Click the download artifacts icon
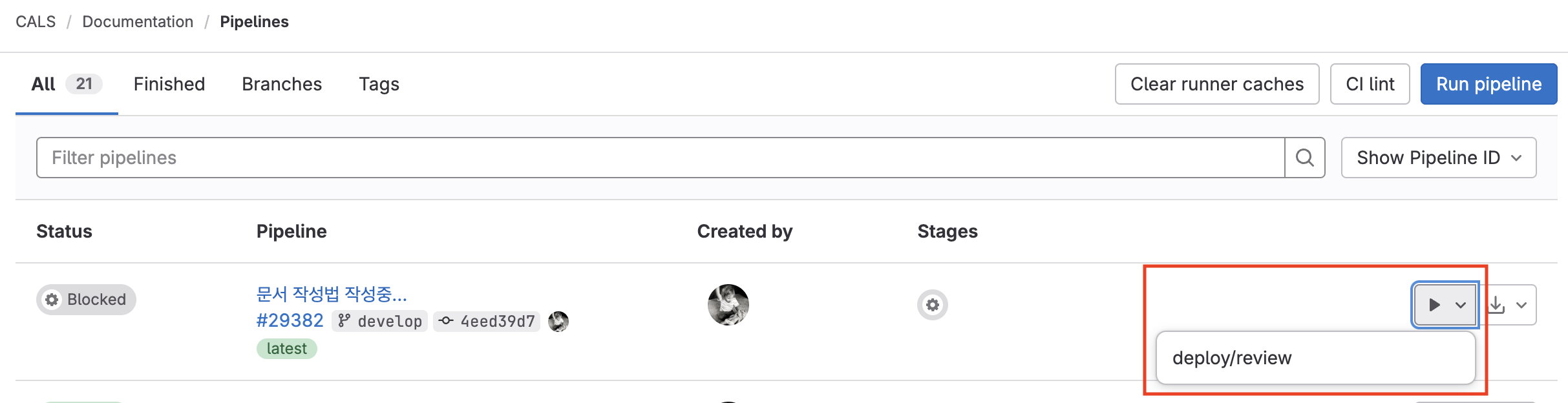 click(1497, 305)
